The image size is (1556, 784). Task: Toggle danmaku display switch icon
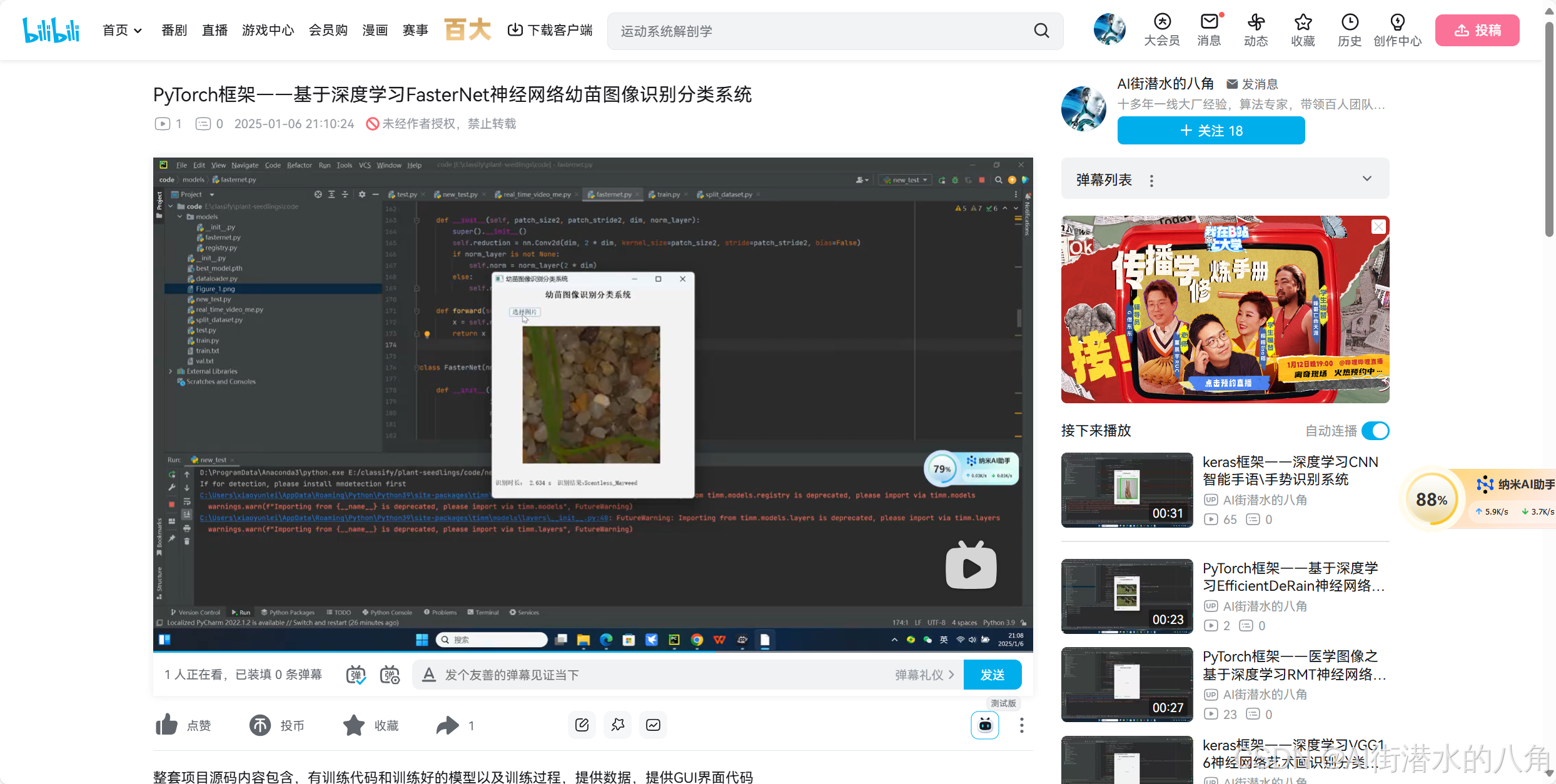tap(356, 675)
